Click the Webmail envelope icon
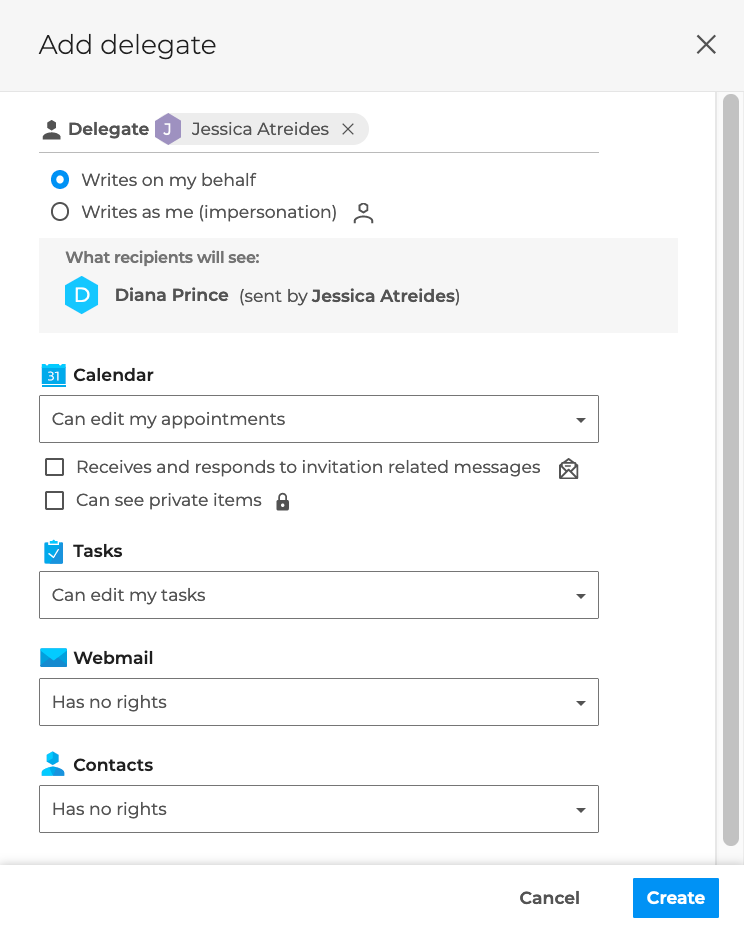The image size is (744, 930). point(53,658)
